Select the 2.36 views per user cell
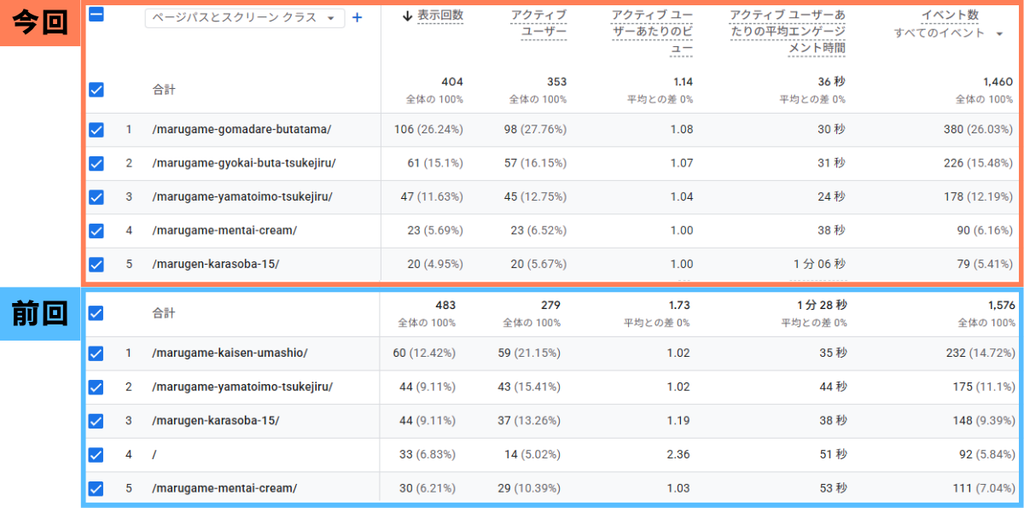The image size is (1024, 508). (x=679, y=454)
